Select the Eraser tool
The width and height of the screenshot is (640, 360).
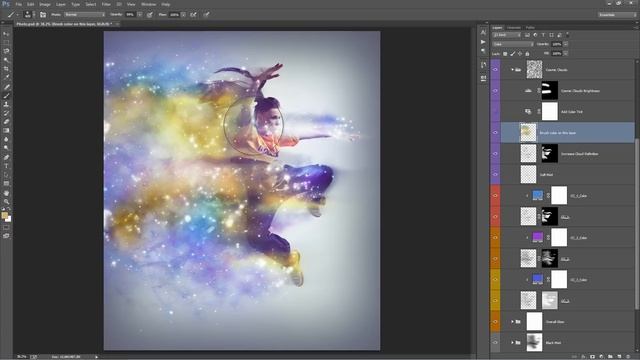click(6, 122)
